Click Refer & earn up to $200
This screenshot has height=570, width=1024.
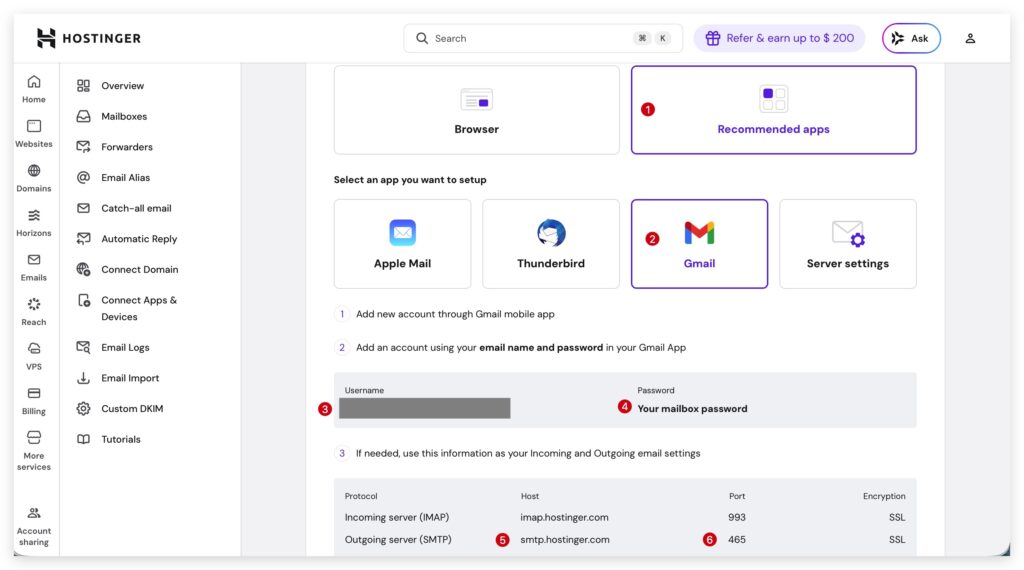tap(779, 38)
